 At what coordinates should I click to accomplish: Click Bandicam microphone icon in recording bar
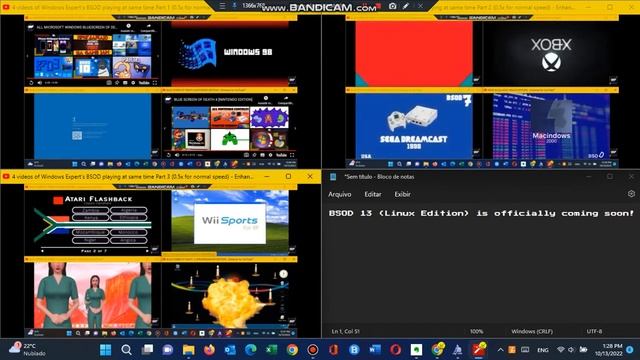point(234,5)
